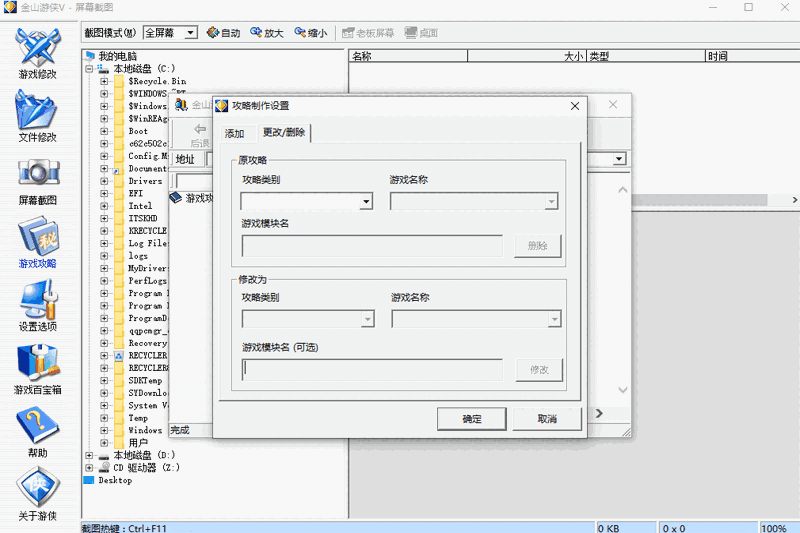Select the Temp folder in tree
Image resolution: width=800 pixels, height=533 pixels.
click(138, 418)
